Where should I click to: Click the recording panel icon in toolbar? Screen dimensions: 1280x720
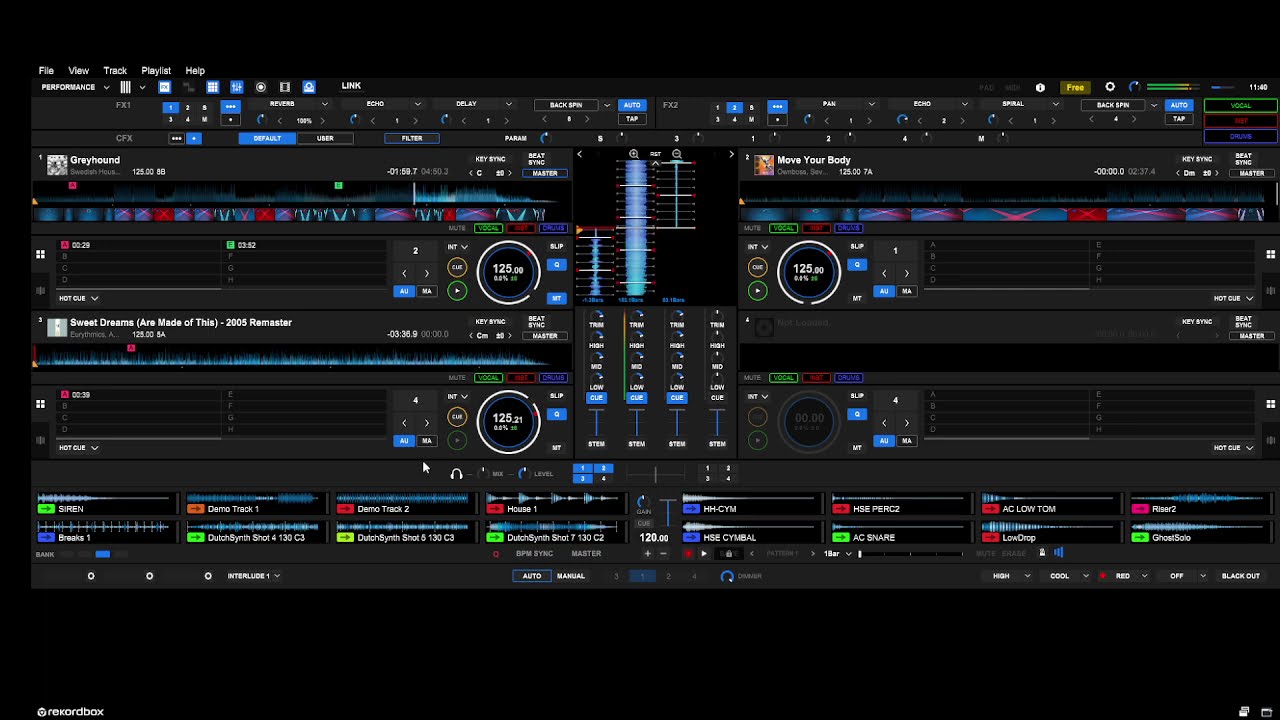[x=261, y=87]
